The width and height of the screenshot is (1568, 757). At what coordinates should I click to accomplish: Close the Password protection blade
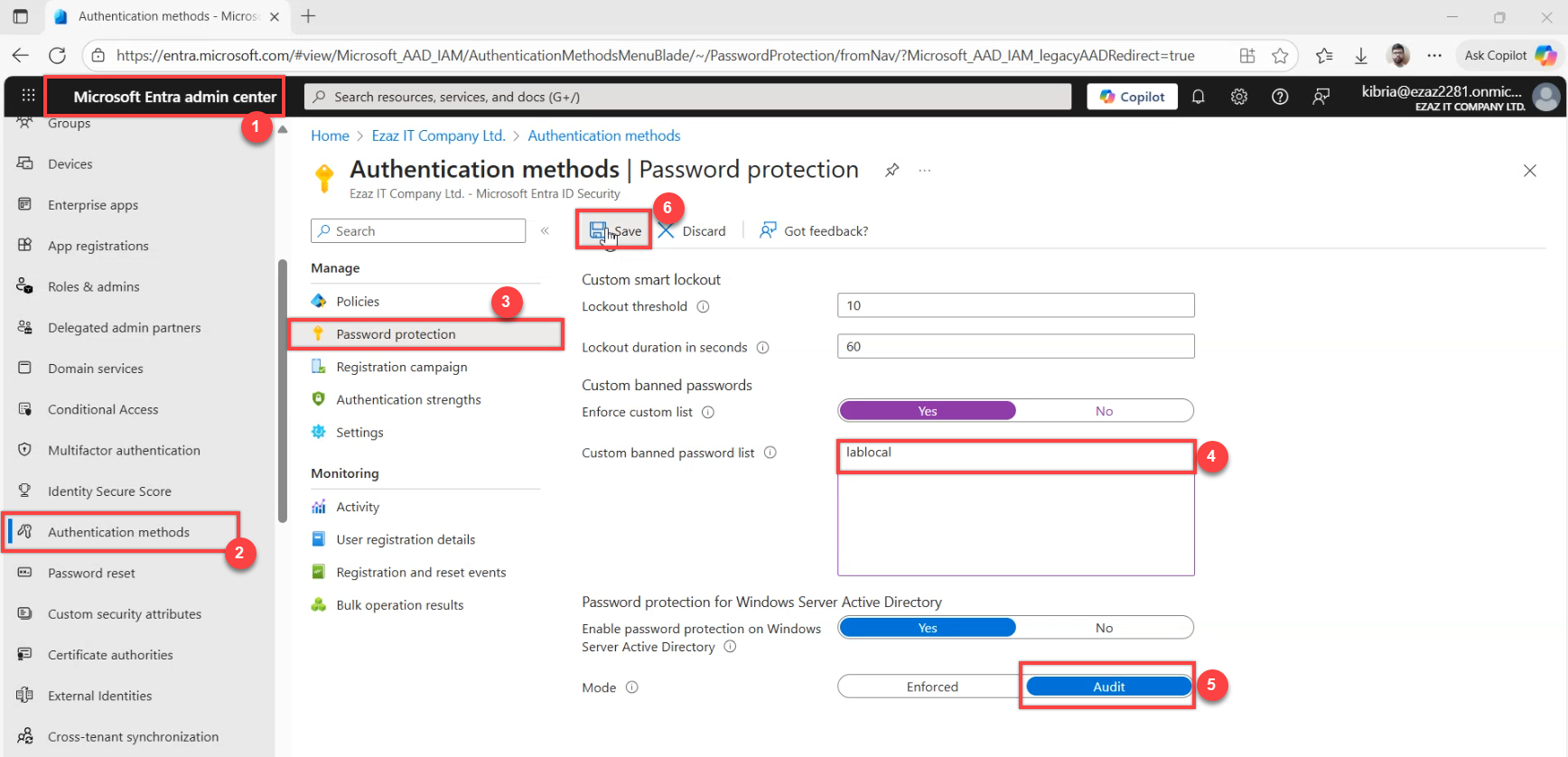coord(1529,171)
